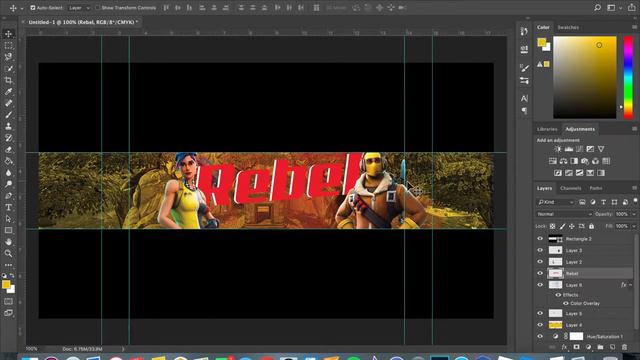Open the Normal blend mode dropdown

coord(564,214)
